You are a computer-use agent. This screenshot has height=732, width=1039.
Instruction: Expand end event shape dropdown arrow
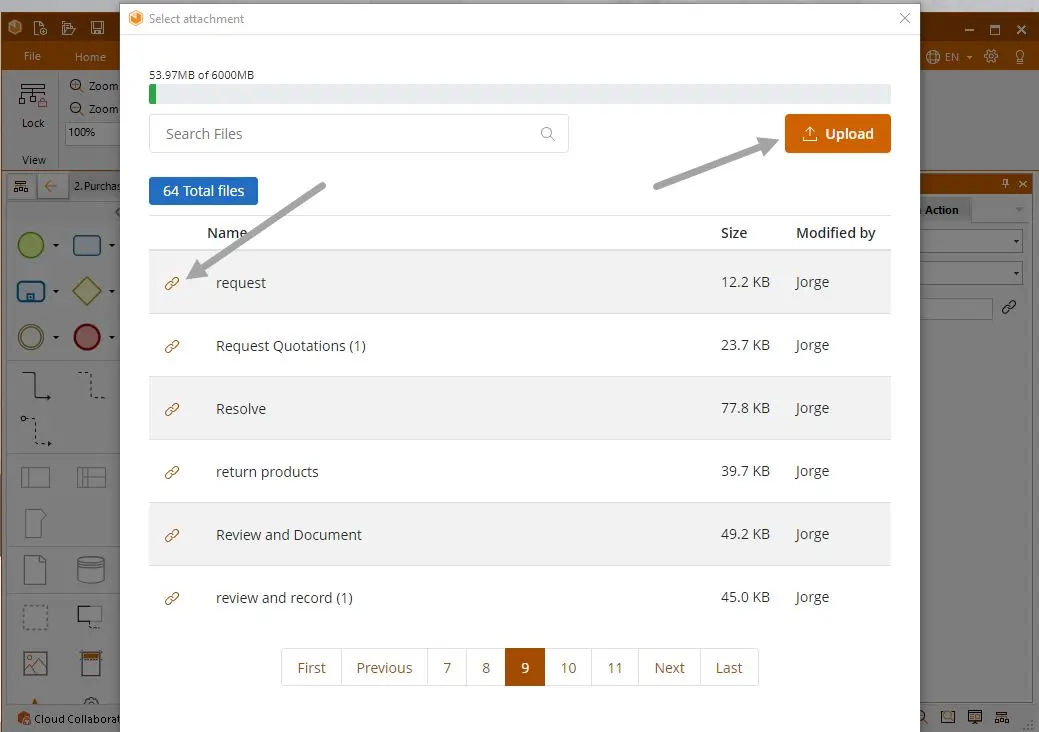click(111, 337)
